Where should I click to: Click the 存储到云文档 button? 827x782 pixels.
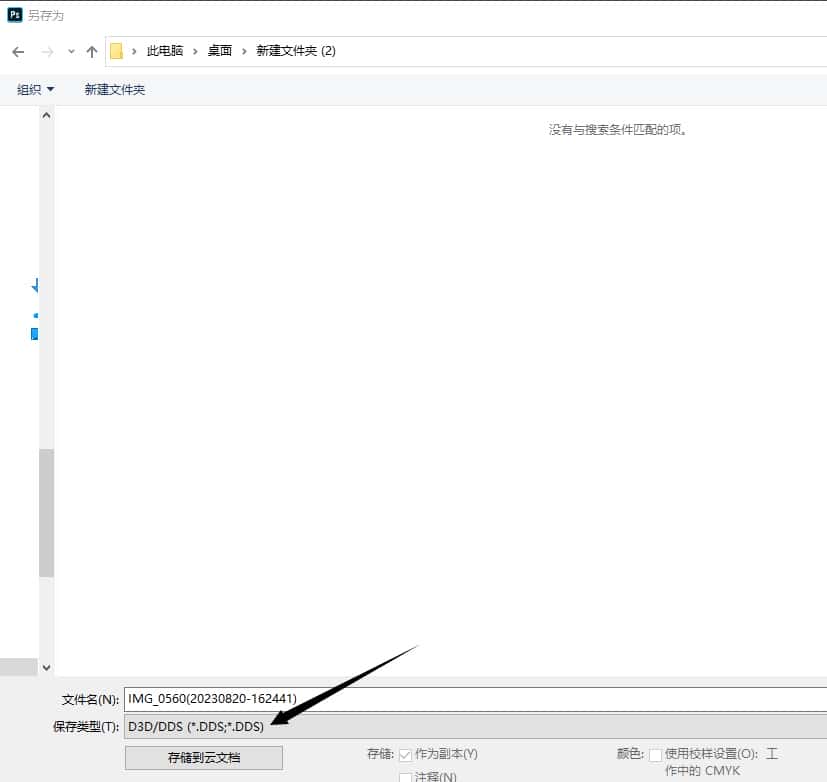point(204,758)
